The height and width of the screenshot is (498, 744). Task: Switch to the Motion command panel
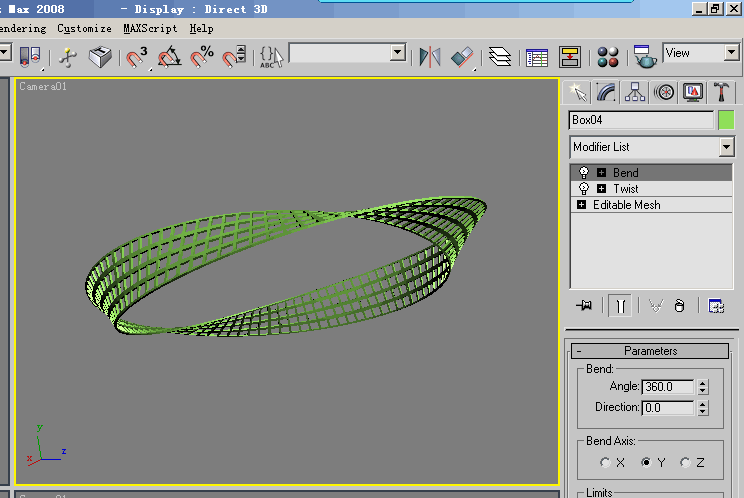664,92
